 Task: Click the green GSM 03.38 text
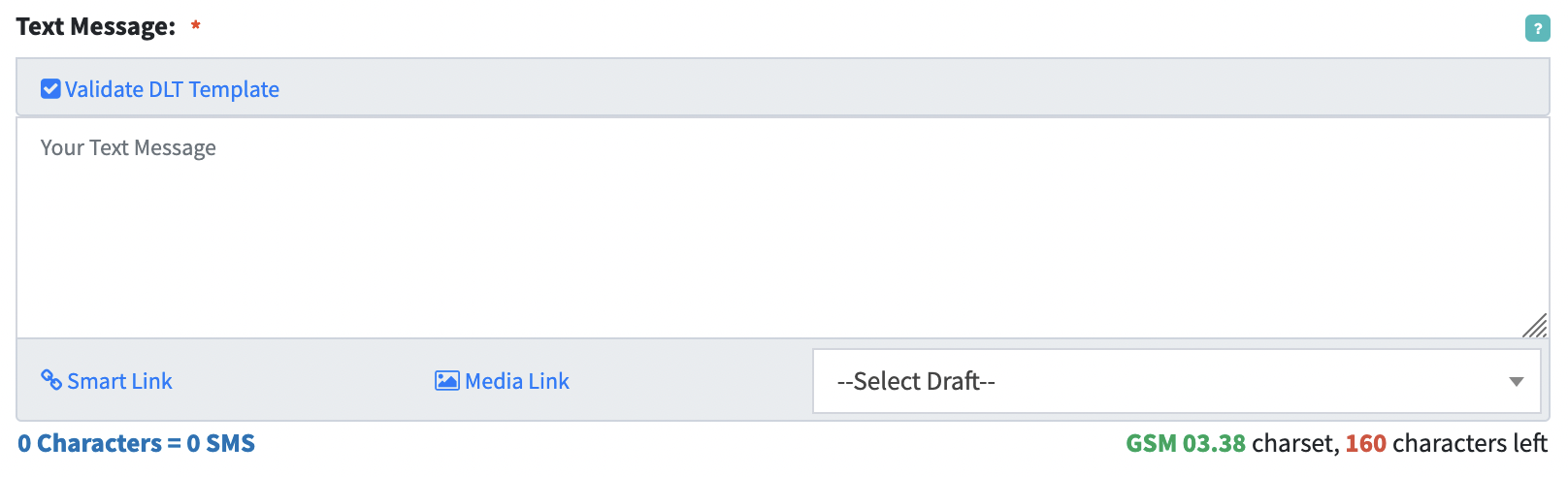1185,443
